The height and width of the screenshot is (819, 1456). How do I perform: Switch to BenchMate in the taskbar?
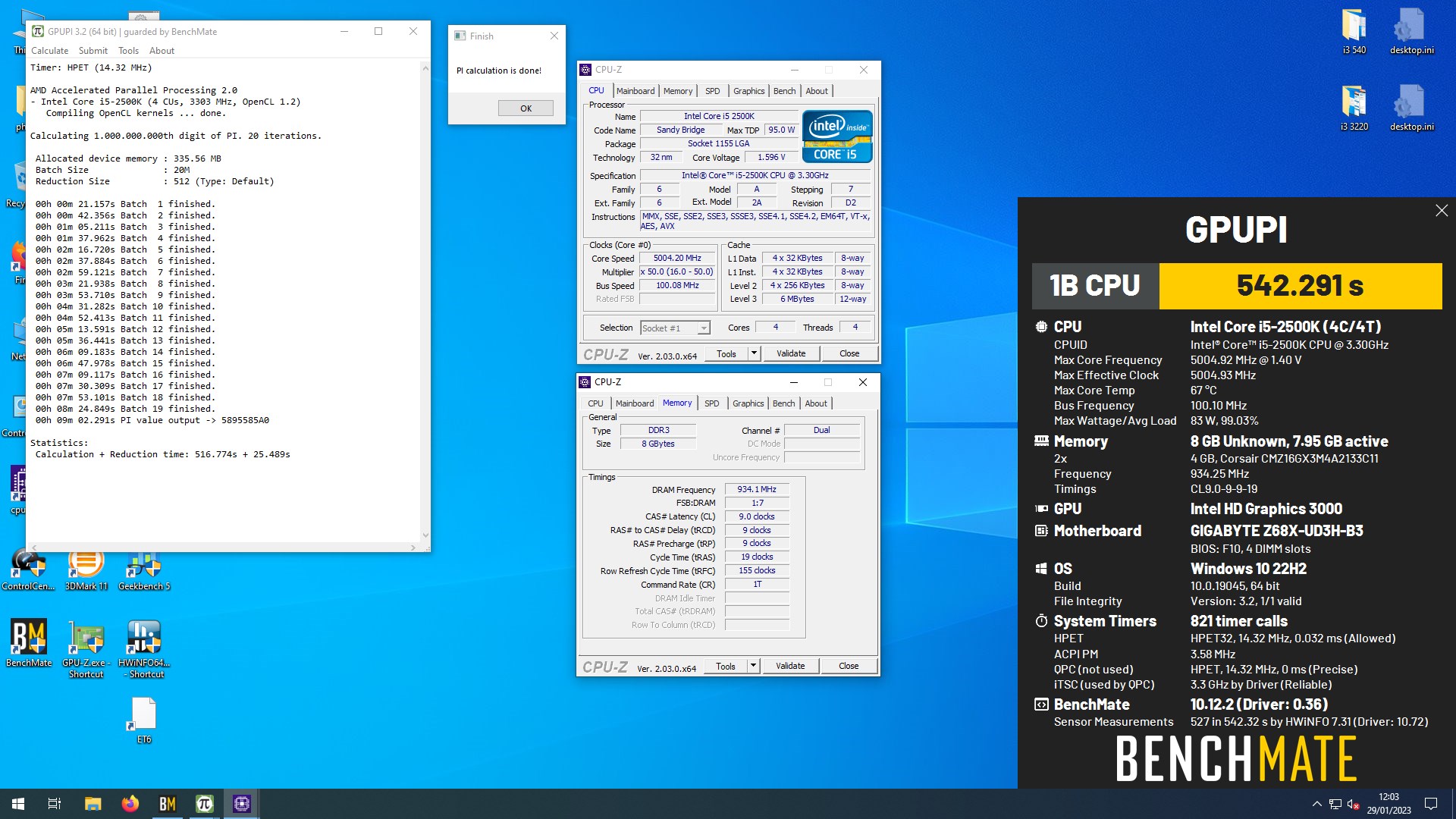click(168, 804)
